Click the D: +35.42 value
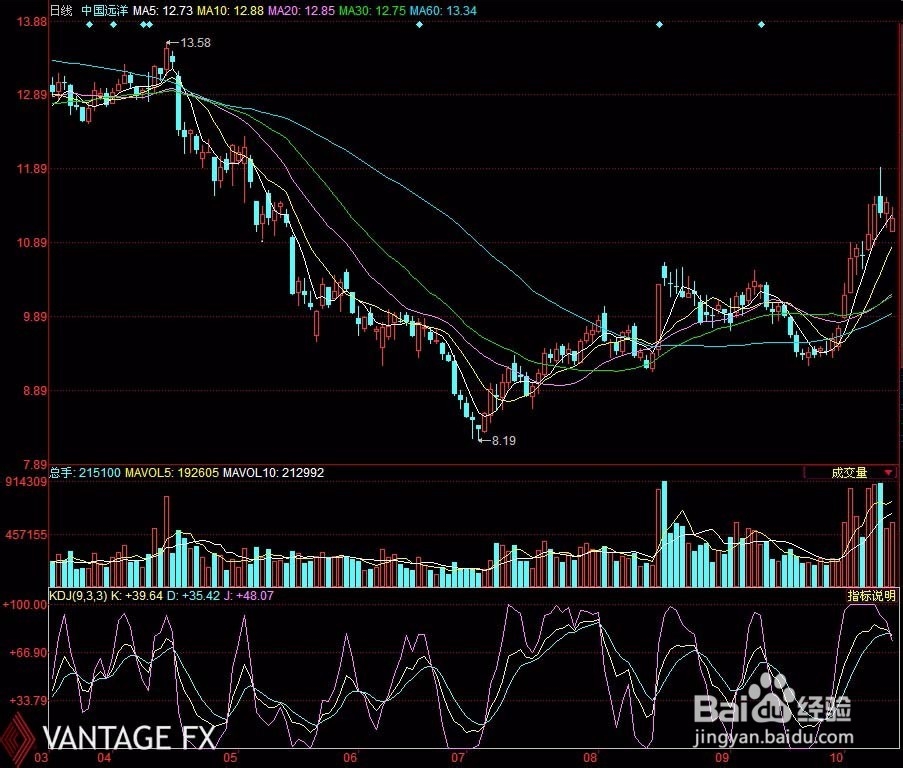 tap(194, 595)
